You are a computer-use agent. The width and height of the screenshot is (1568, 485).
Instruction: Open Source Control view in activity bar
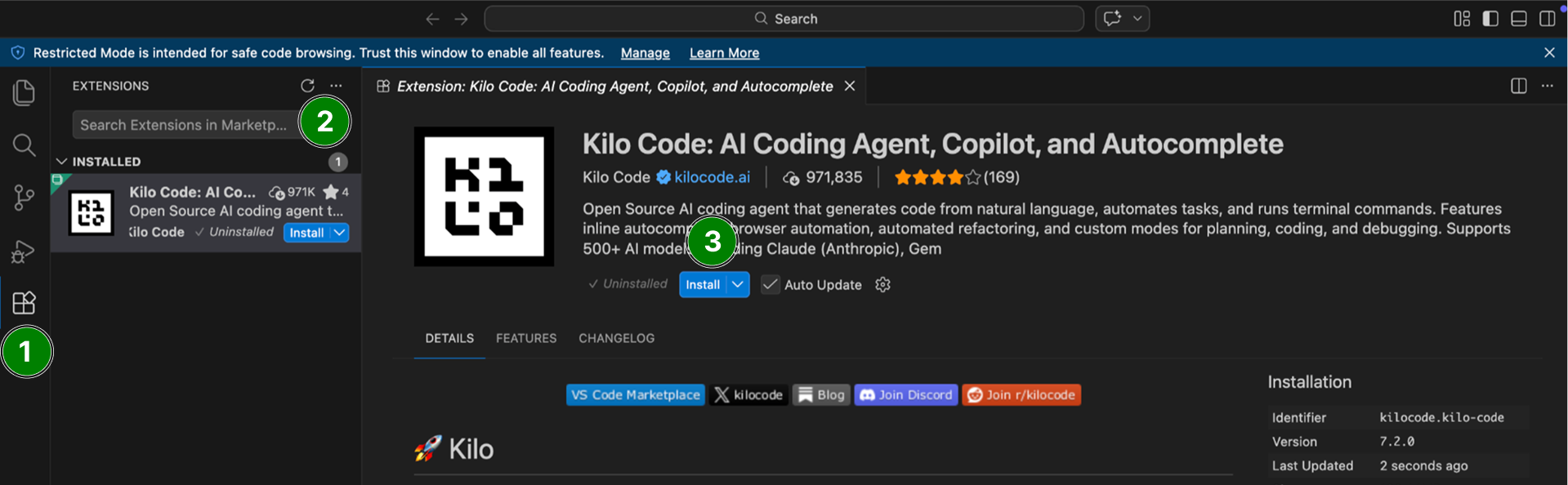(x=25, y=198)
